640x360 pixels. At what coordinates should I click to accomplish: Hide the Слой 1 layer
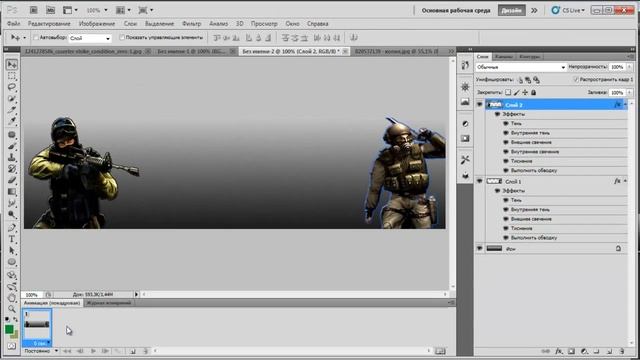(480, 181)
